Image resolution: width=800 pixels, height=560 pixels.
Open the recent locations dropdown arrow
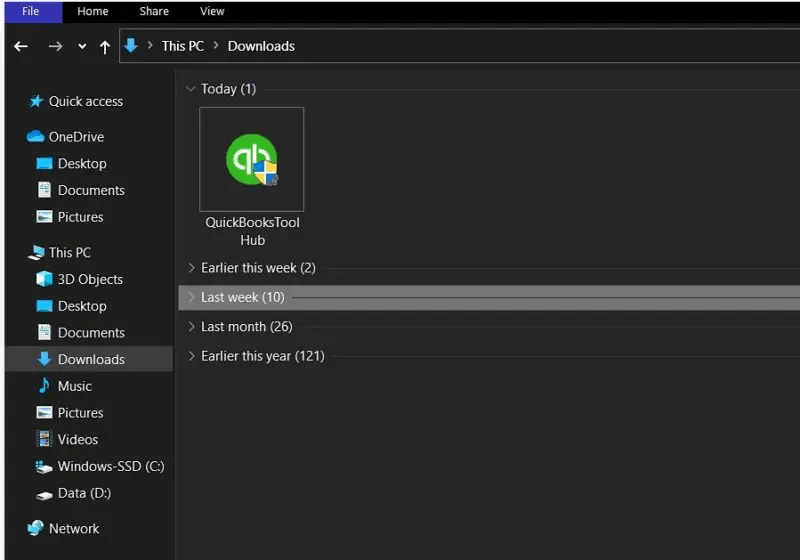(82, 46)
